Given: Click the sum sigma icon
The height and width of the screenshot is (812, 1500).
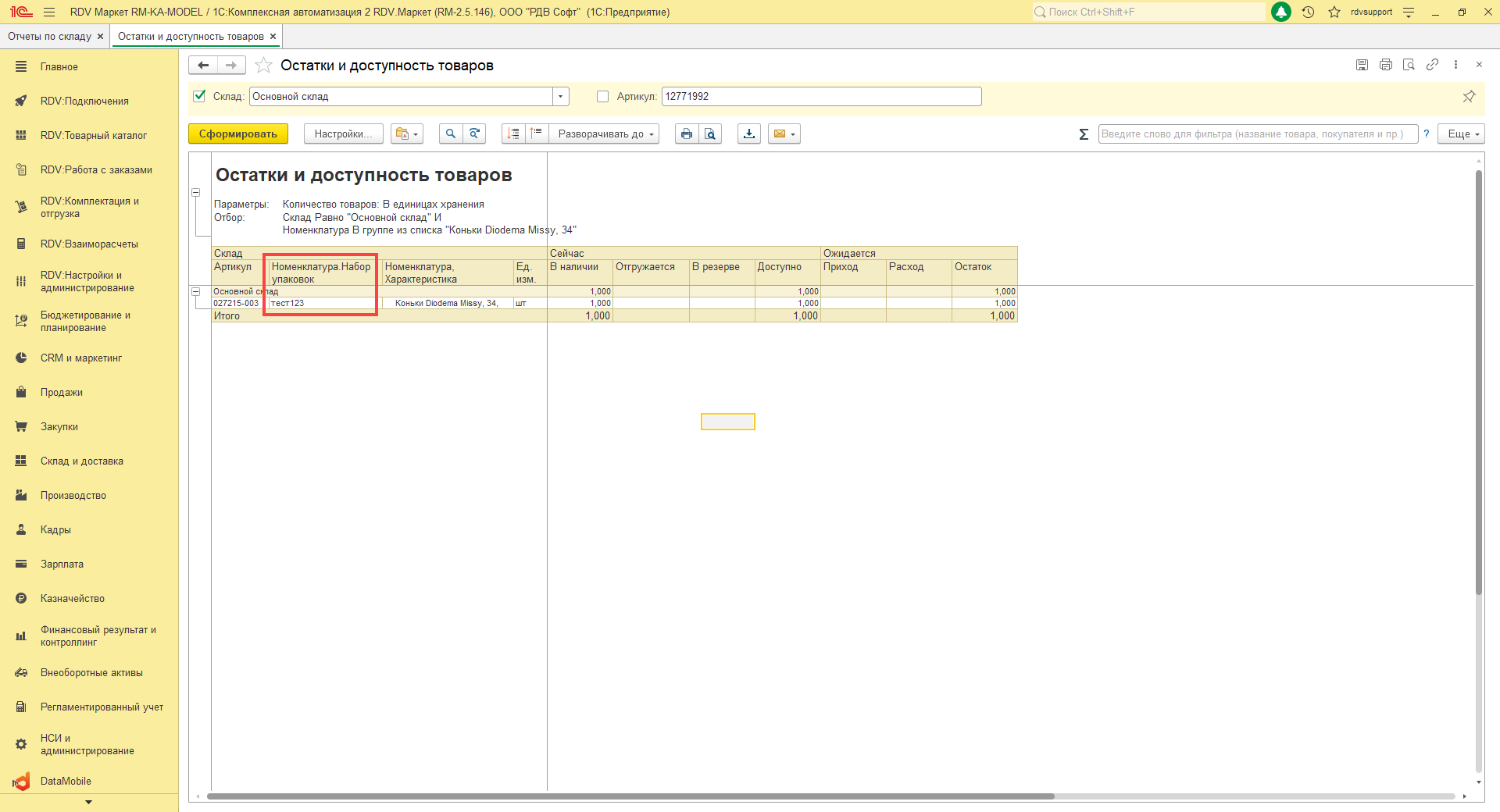Looking at the screenshot, I should [x=1084, y=134].
